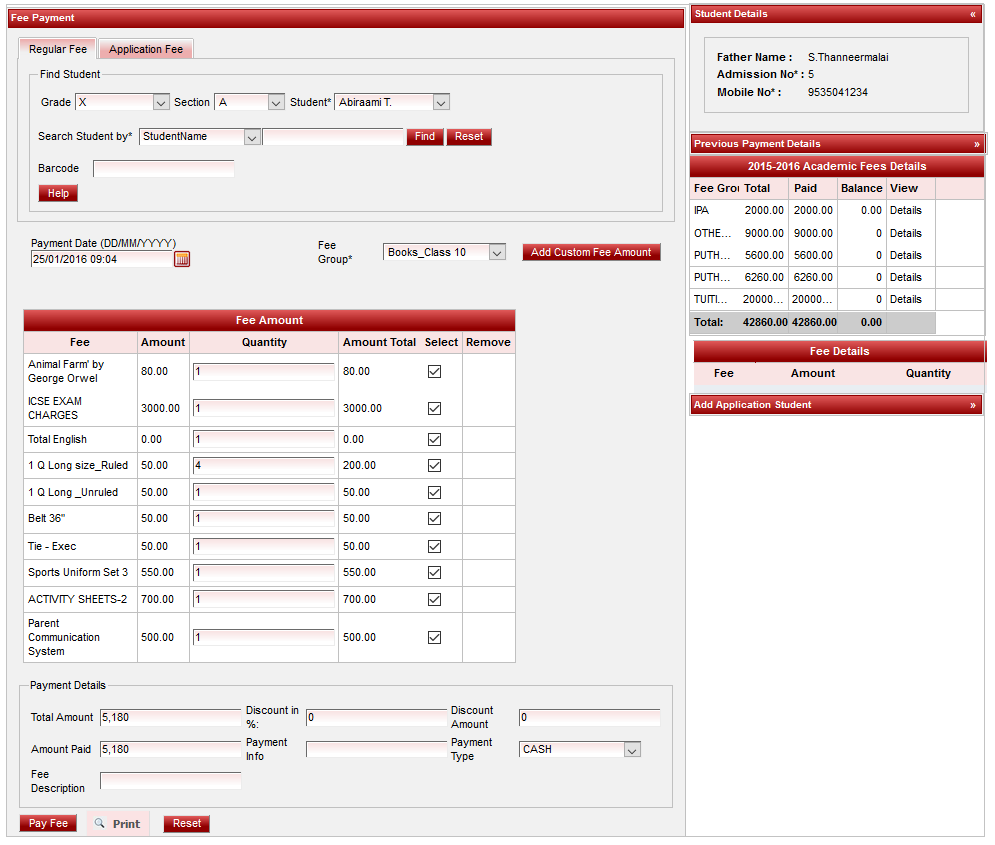The height and width of the screenshot is (845, 995).
Task: Click Add Custom Fee Amount button
Action: (x=591, y=252)
